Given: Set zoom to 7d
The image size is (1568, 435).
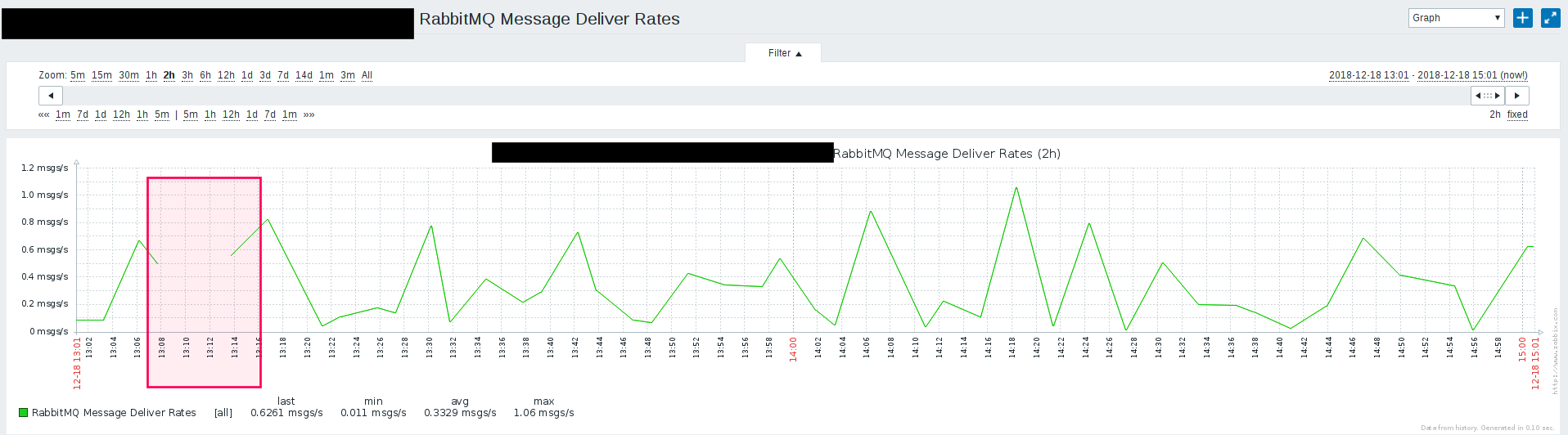Looking at the screenshot, I should [x=283, y=75].
